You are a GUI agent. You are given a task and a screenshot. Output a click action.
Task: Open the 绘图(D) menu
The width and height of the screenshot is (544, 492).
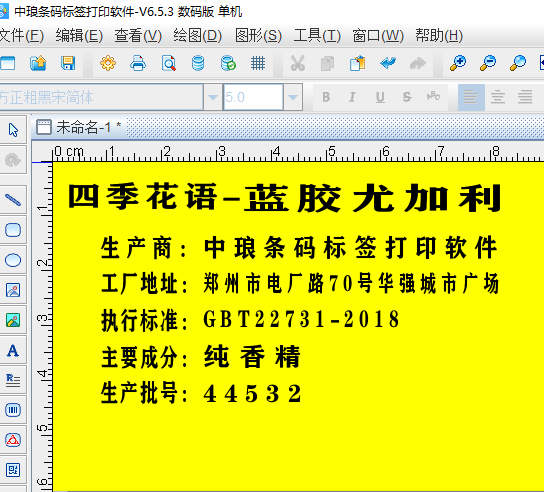197,36
